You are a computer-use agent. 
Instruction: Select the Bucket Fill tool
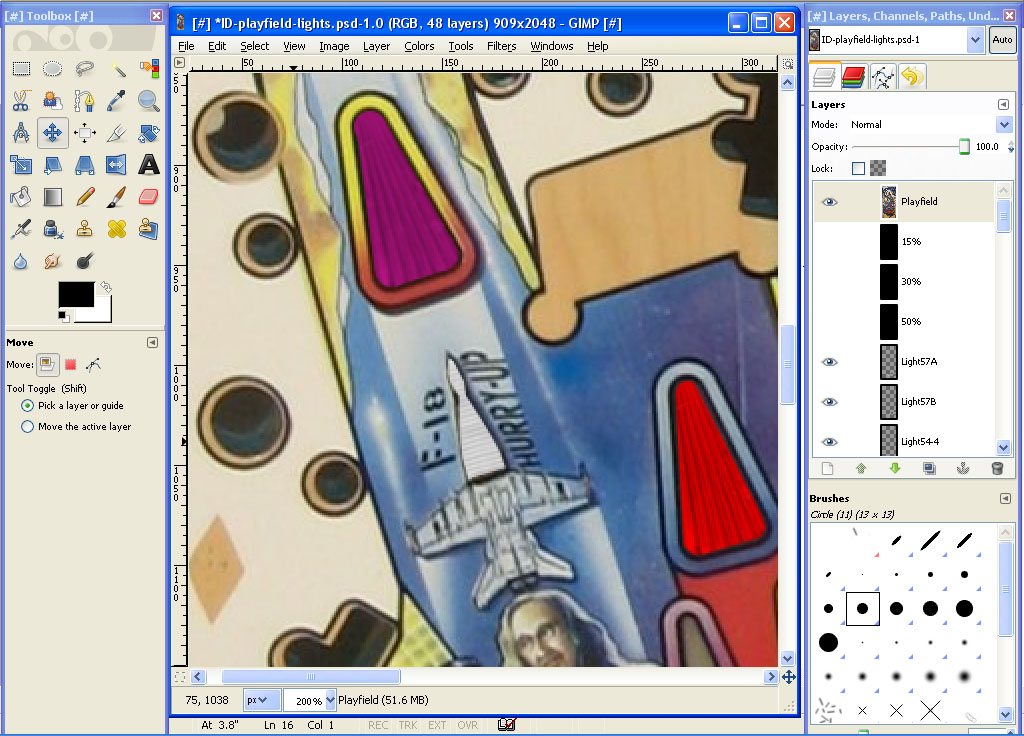21,197
